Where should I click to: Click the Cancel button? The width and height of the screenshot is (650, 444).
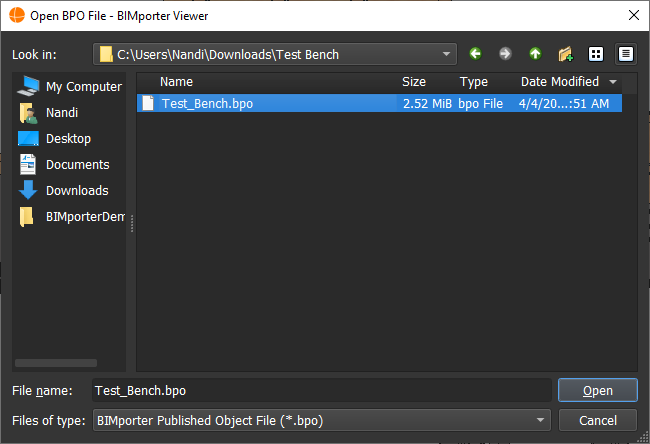tap(597, 420)
